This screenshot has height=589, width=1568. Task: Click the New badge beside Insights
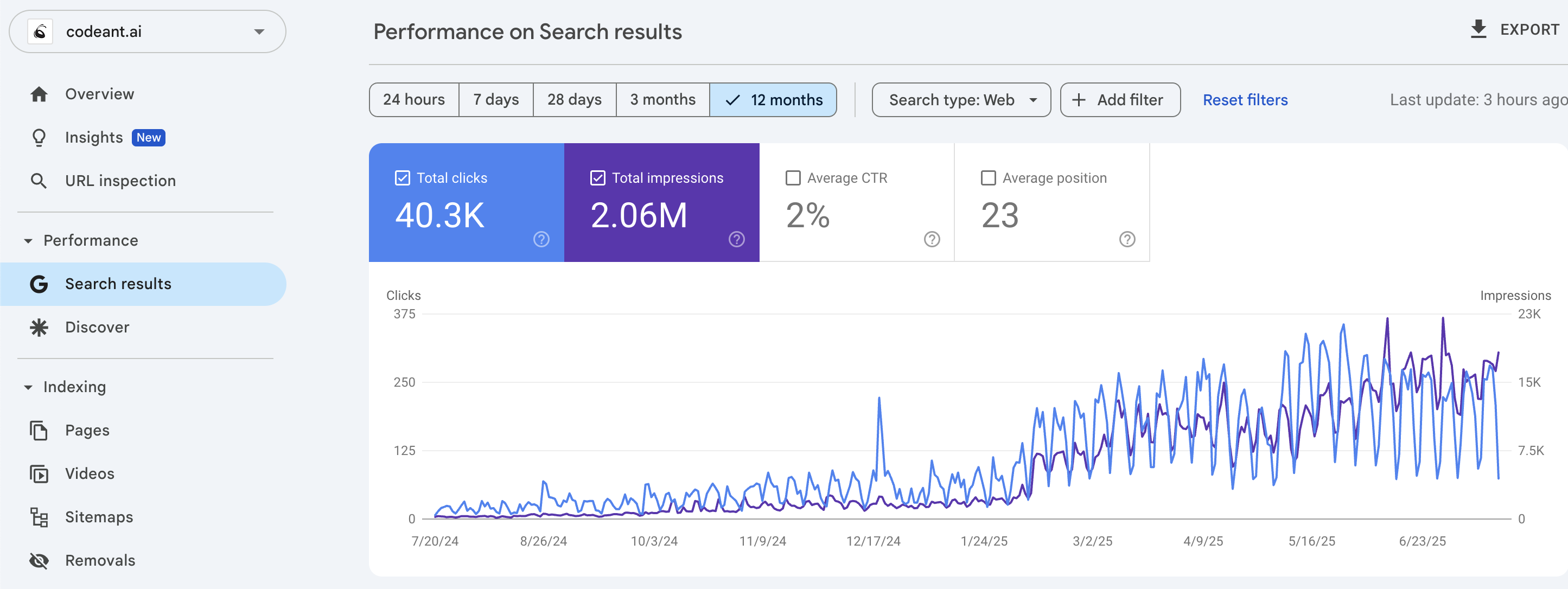[x=149, y=138]
